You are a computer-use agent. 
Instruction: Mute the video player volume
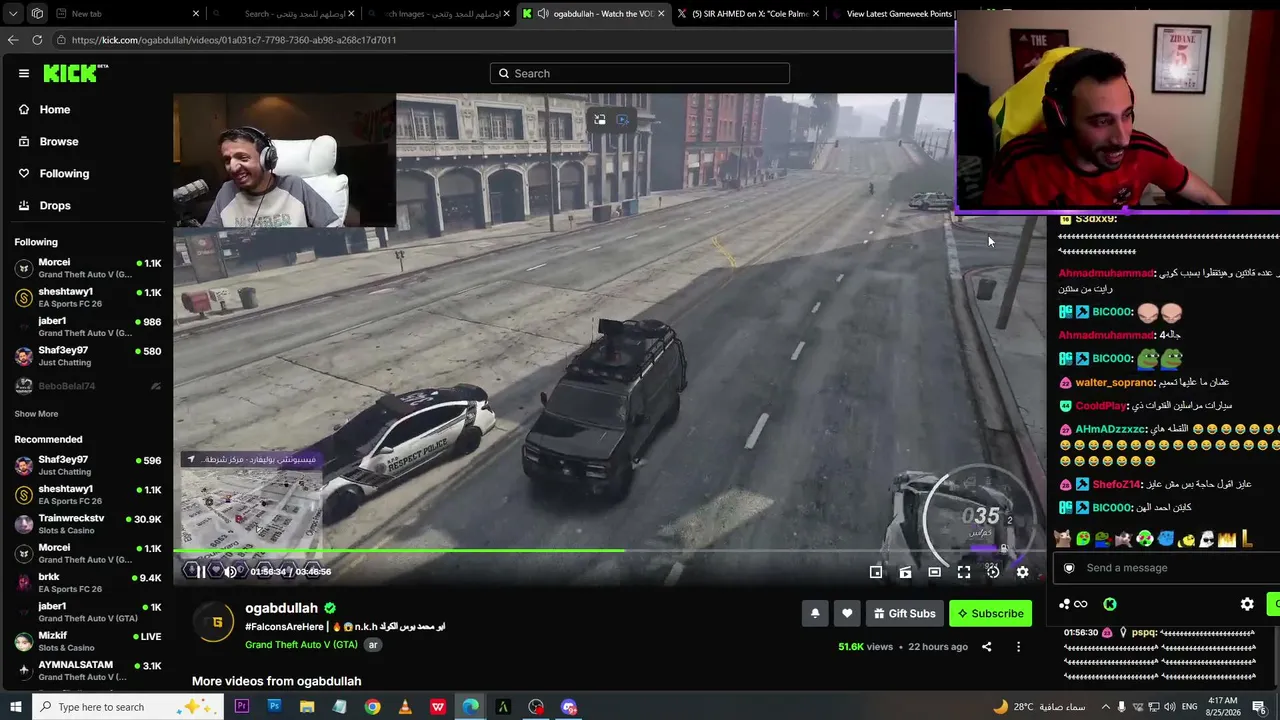[x=231, y=571]
